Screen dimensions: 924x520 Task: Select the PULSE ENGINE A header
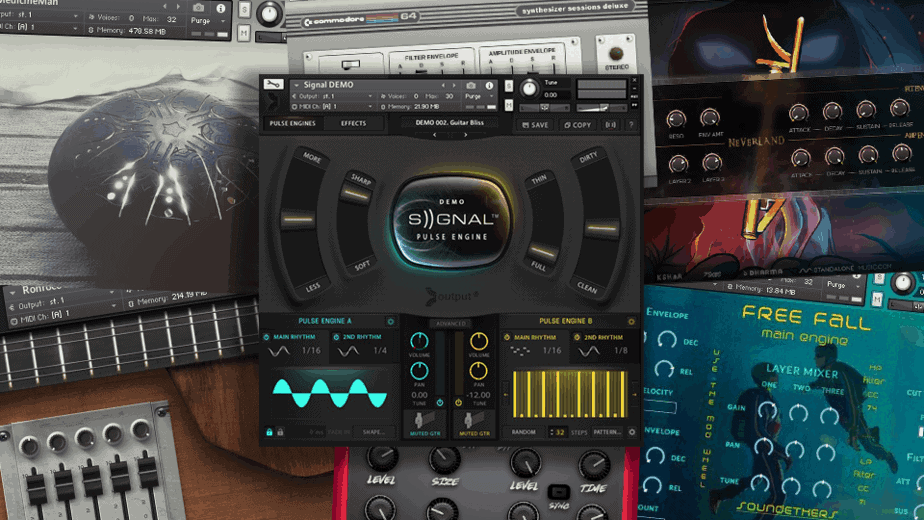coord(325,321)
